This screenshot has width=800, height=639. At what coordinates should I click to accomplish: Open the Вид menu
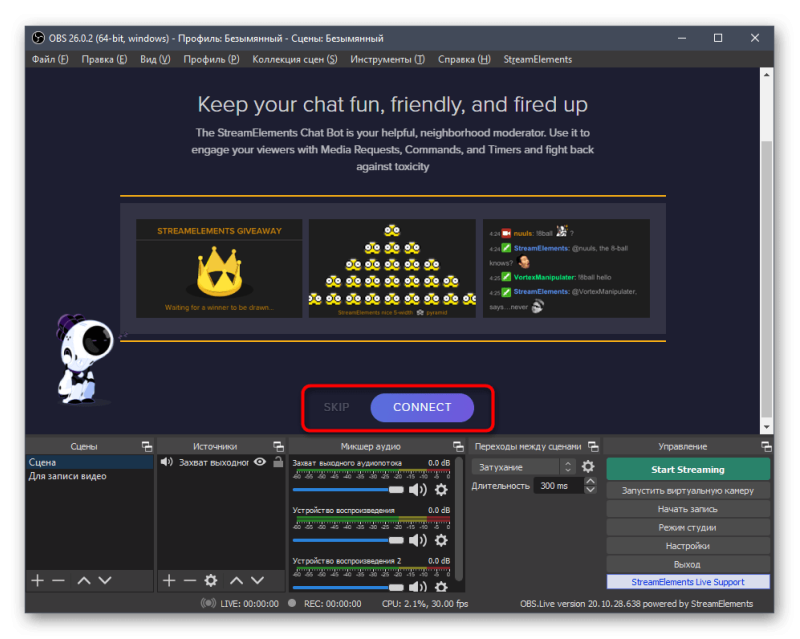click(155, 59)
